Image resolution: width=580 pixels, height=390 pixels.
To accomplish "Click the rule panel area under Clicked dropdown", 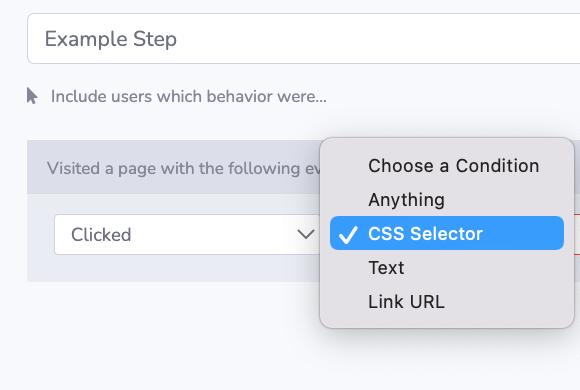I will click(x=173, y=268).
